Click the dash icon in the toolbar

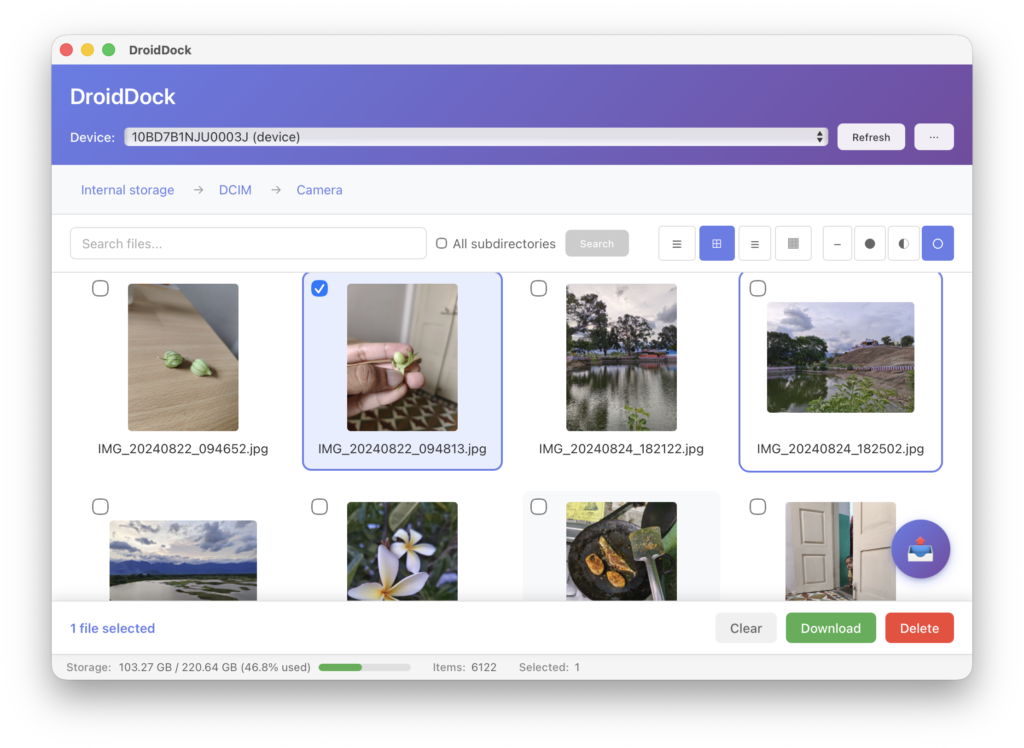click(x=837, y=243)
